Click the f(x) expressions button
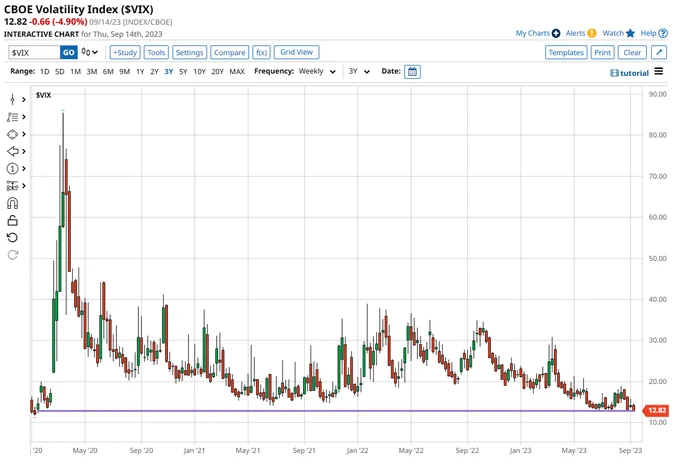This screenshot has height=469, width=680. [x=262, y=52]
